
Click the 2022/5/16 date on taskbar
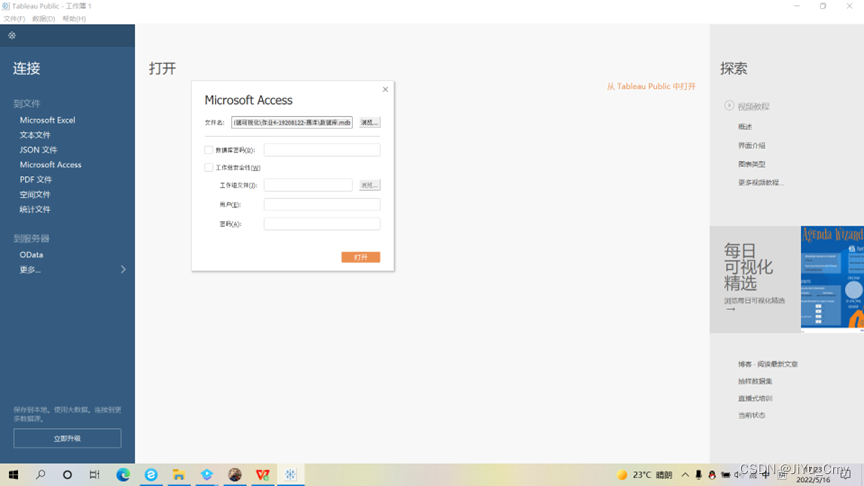[x=813, y=480]
